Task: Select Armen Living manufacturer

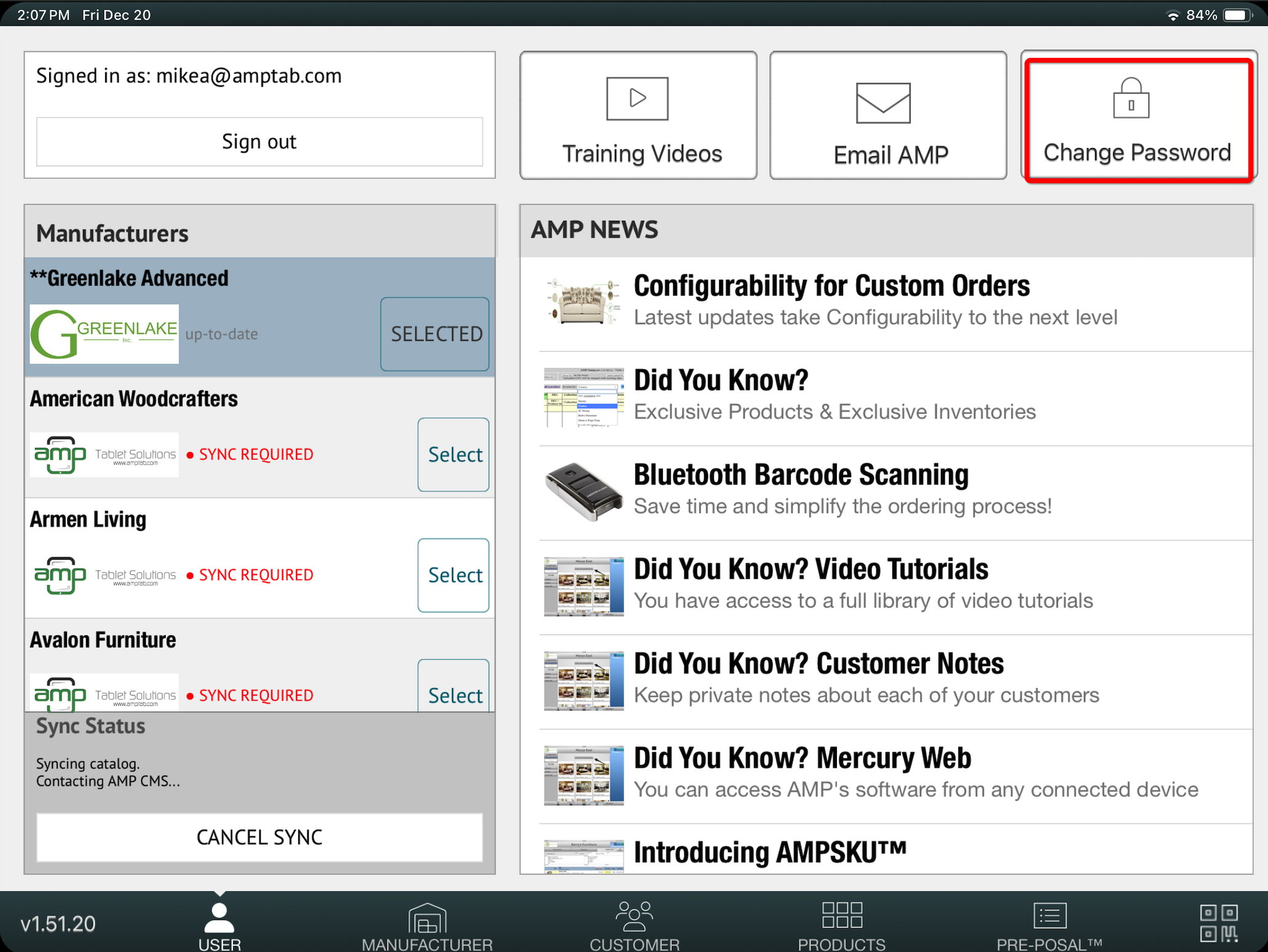Action: (x=454, y=575)
